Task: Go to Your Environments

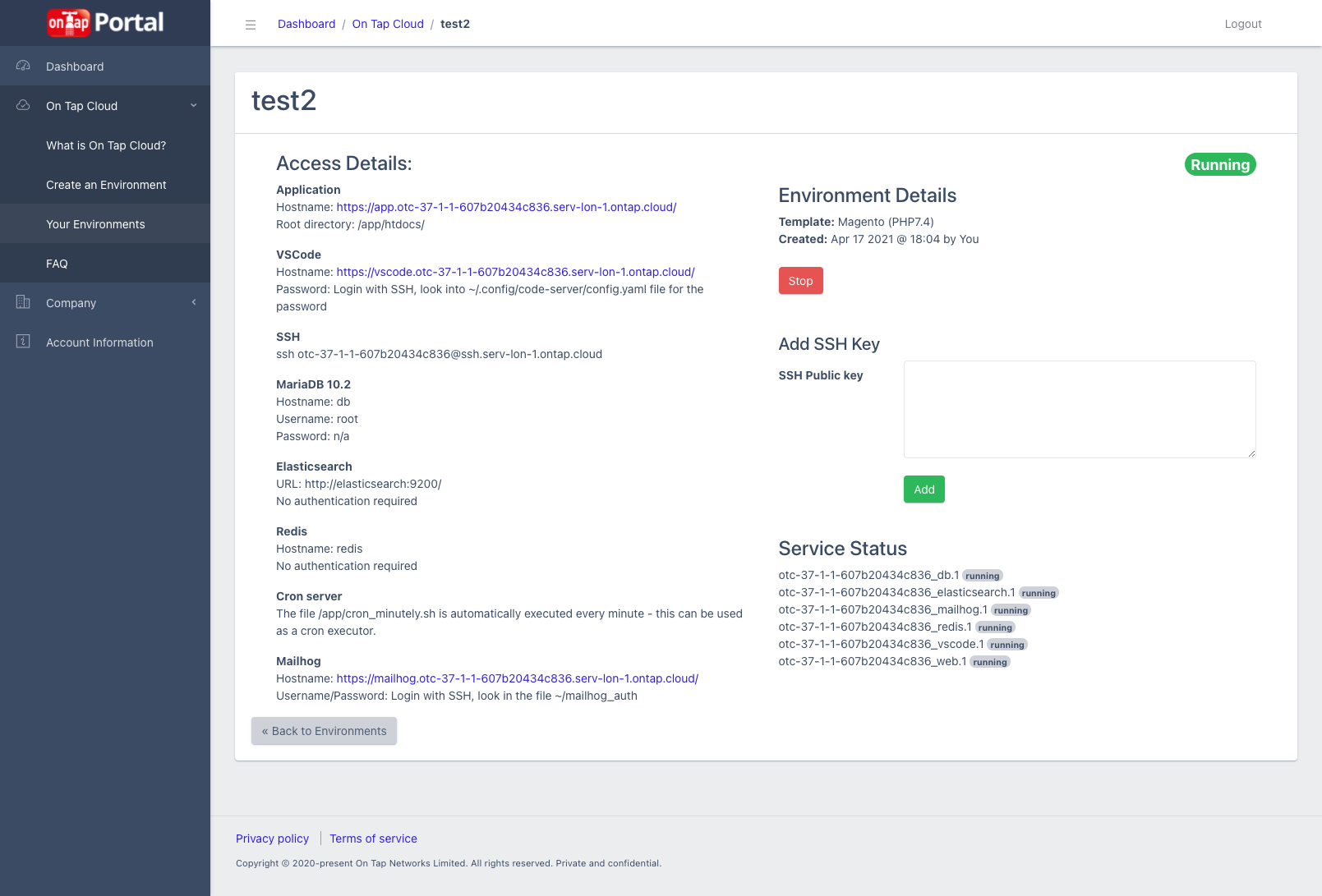Action: tap(105, 223)
